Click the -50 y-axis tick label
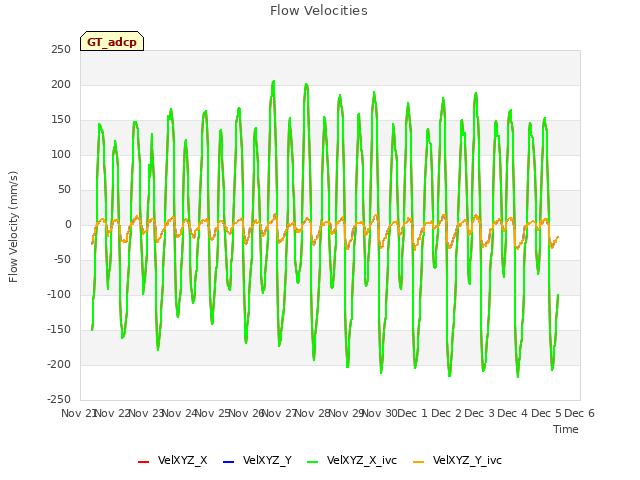 (x=62, y=260)
